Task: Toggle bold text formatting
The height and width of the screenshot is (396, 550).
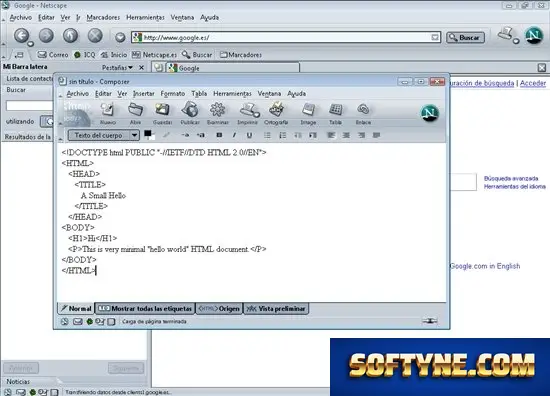Action: tap(219, 135)
